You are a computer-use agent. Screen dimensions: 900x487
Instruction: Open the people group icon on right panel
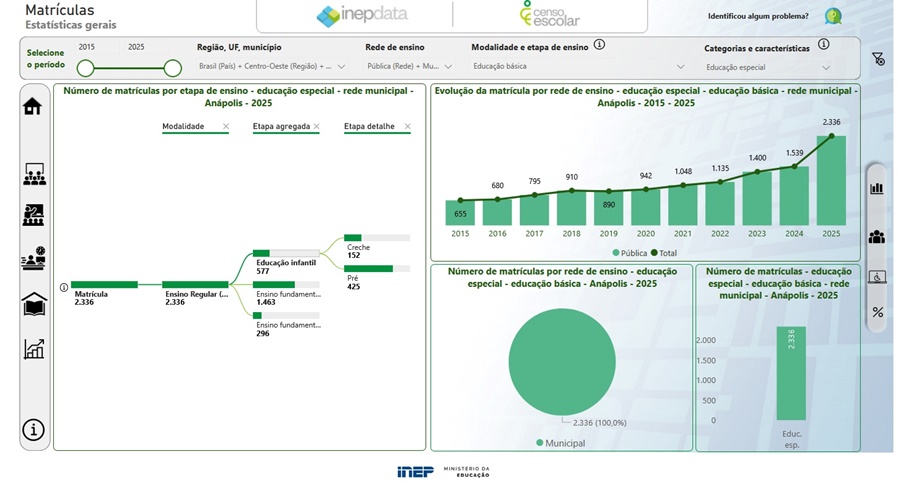(x=877, y=237)
